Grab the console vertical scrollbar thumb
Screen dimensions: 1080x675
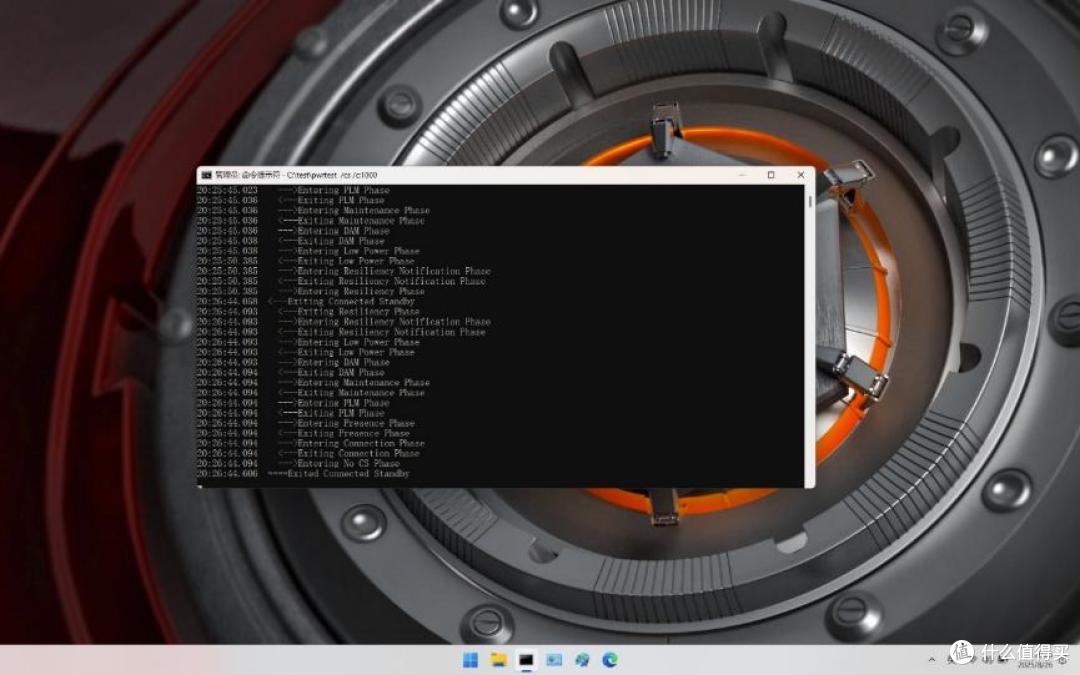tap(809, 201)
